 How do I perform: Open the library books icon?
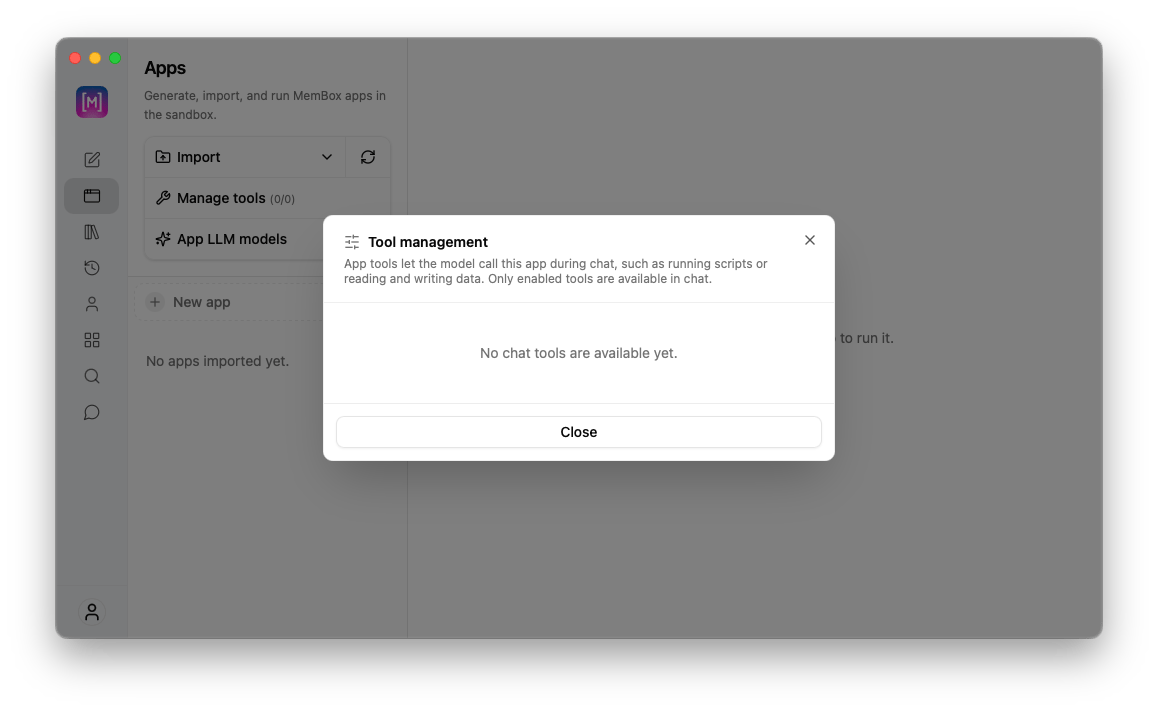click(x=92, y=232)
